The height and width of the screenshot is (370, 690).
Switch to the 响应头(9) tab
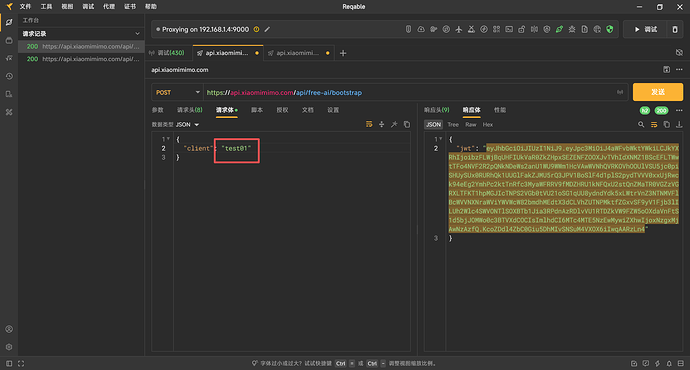437,110
